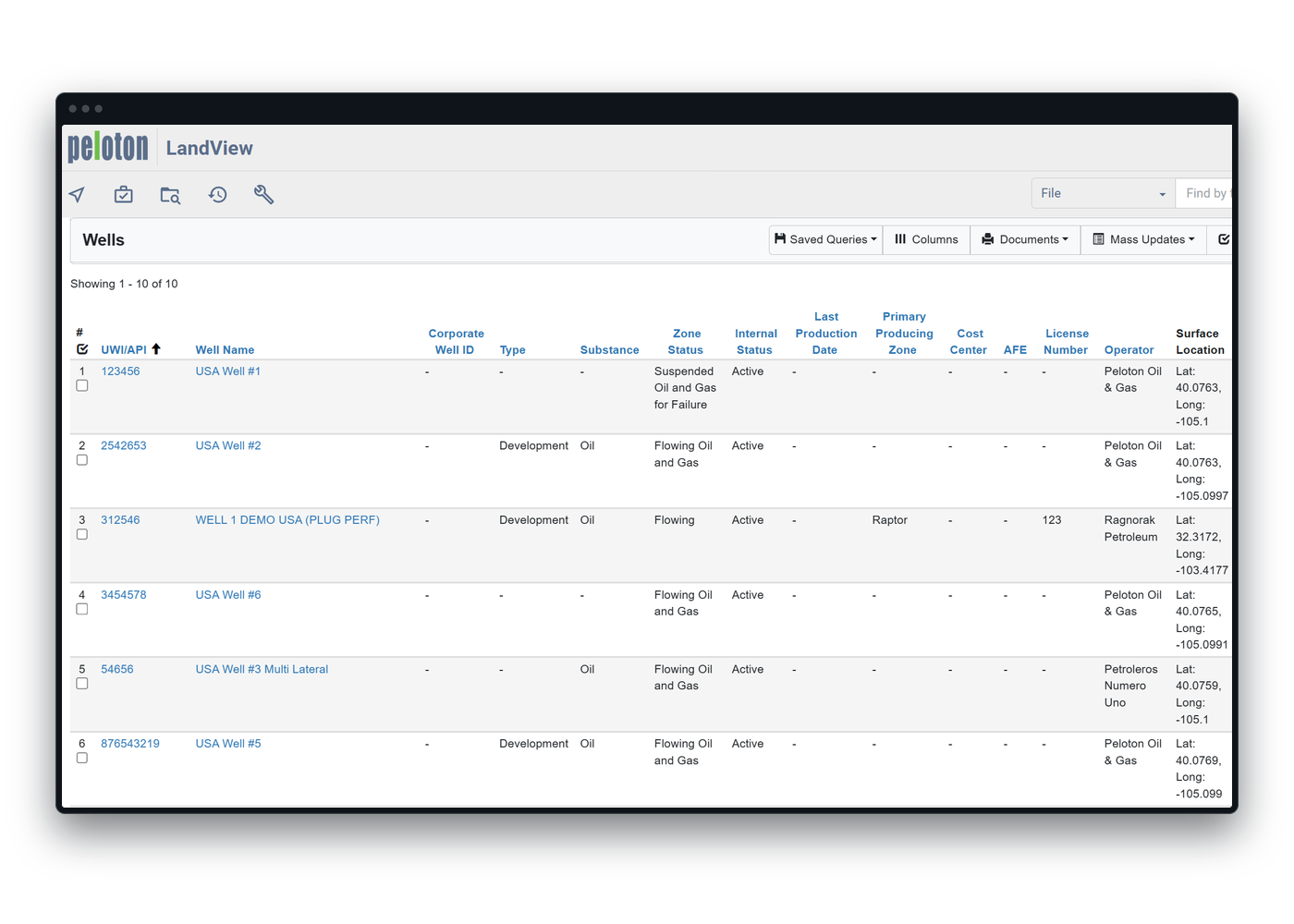Image resolution: width=1294 pixels, height=924 pixels.
Task: Open the folder search icon
Action: [x=170, y=195]
